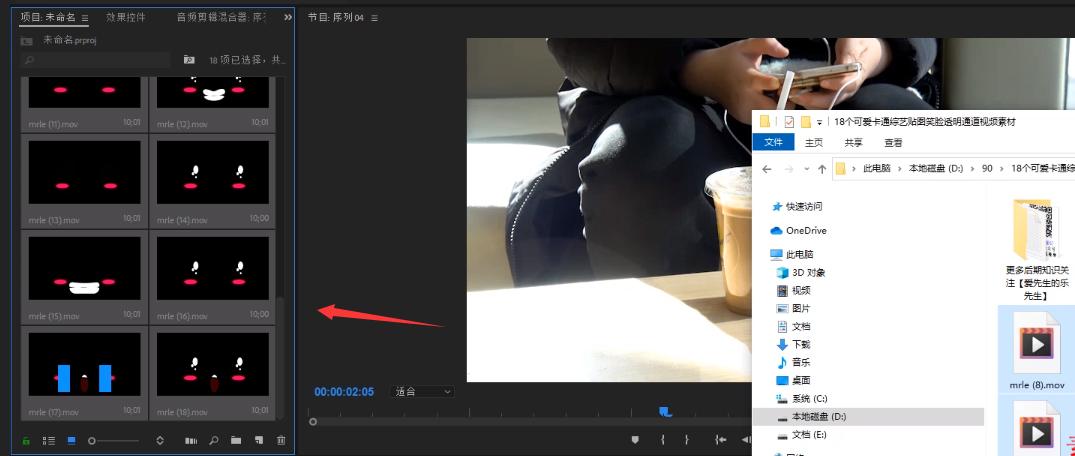
Task: Select the mrle (18).mov thumbnail
Action: [x=213, y=364]
